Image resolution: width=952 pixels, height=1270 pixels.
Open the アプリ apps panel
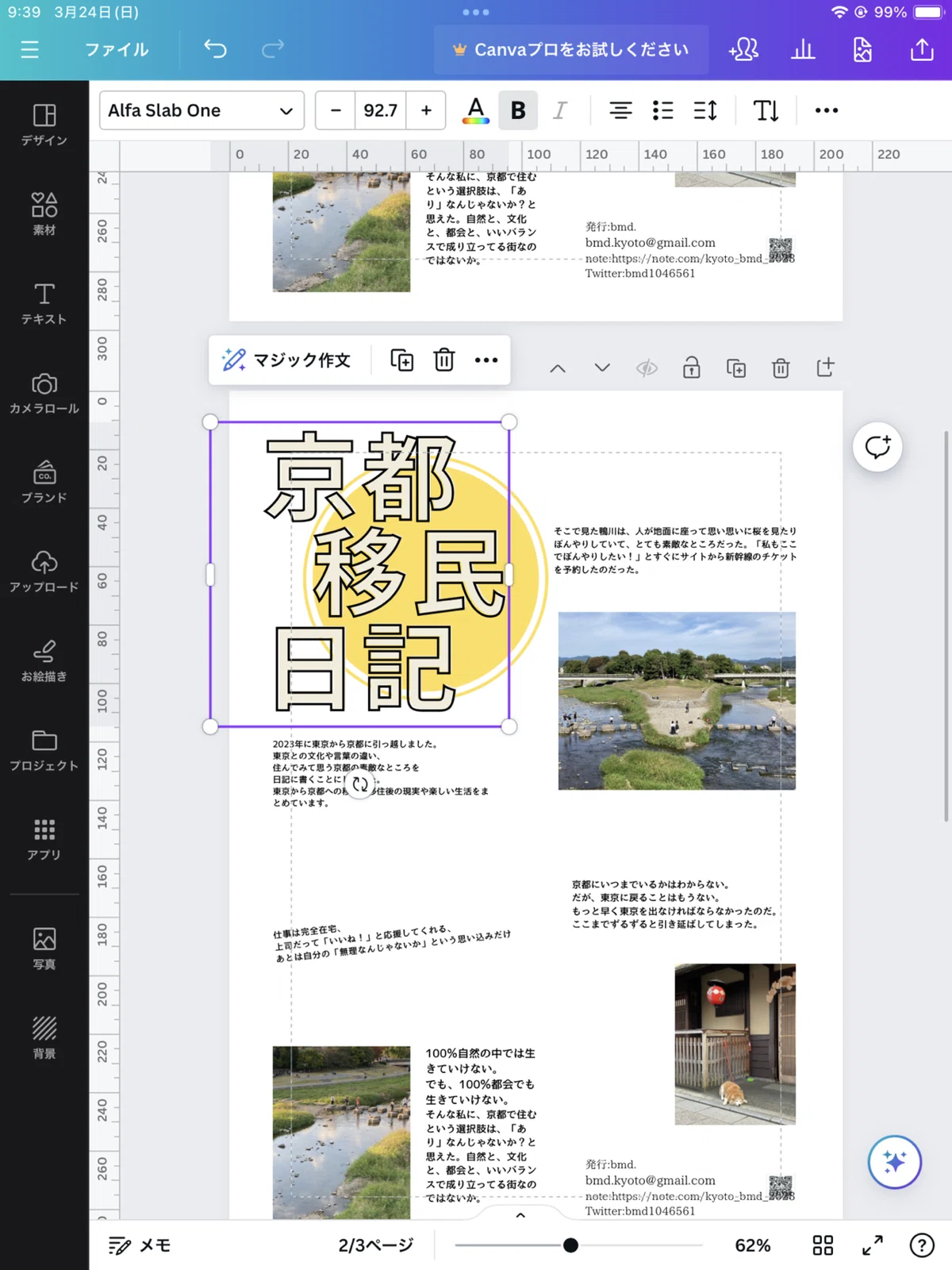click(x=44, y=839)
